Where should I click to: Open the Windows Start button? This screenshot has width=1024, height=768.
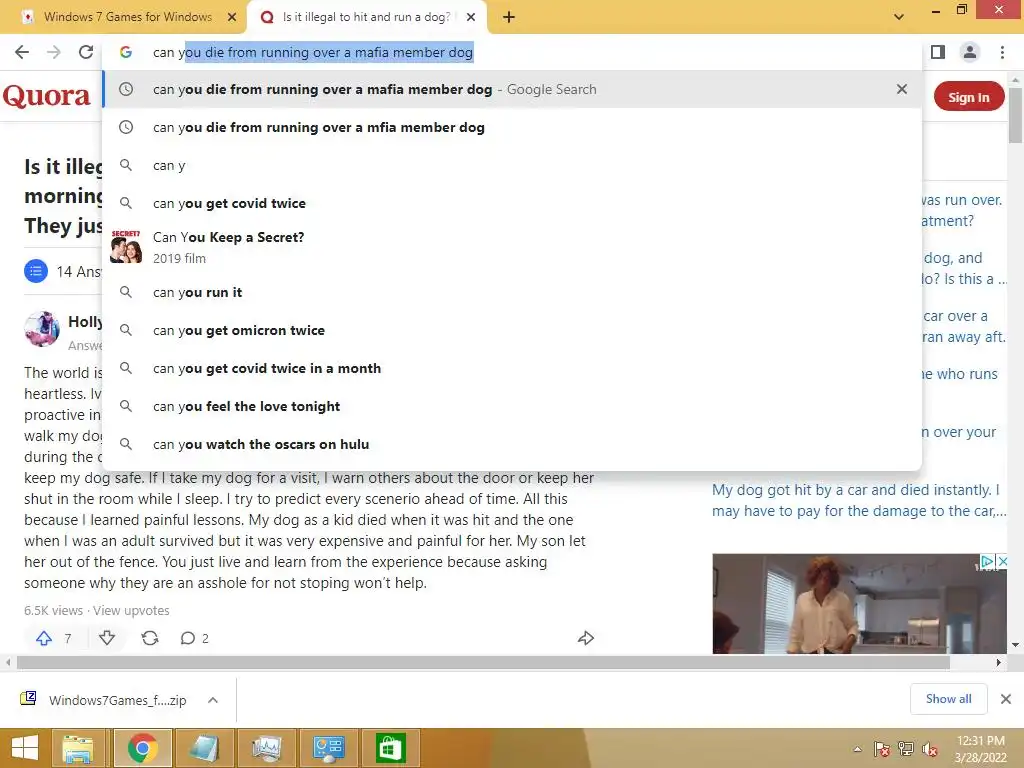click(24, 748)
